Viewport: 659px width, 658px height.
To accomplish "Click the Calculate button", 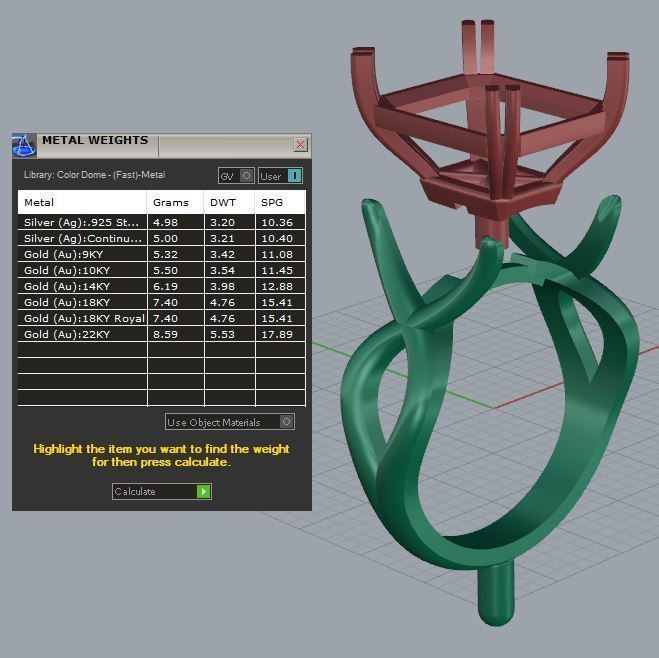I will [x=162, y=491].
